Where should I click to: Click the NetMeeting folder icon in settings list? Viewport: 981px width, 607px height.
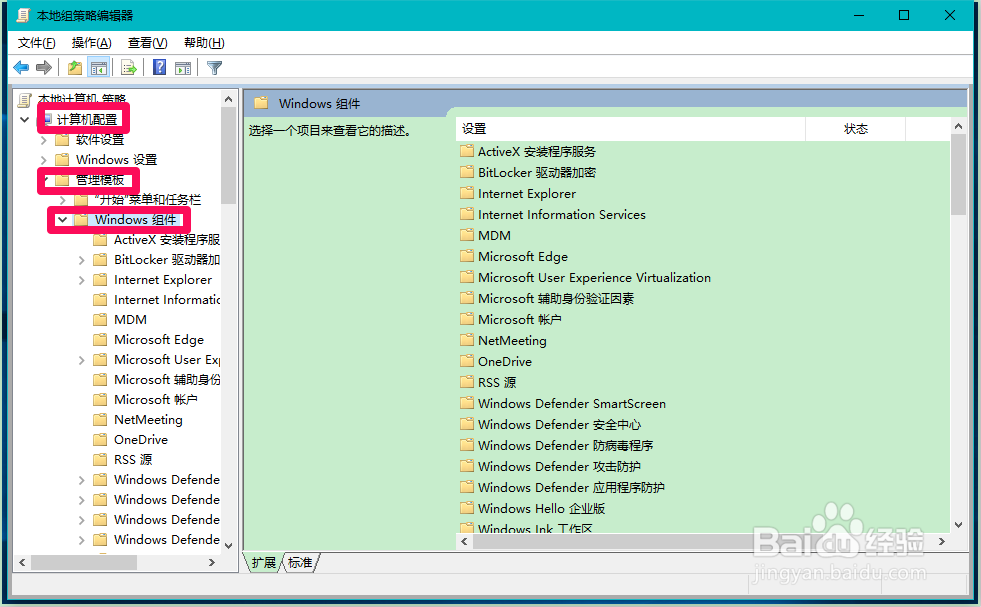pos(467,340)
